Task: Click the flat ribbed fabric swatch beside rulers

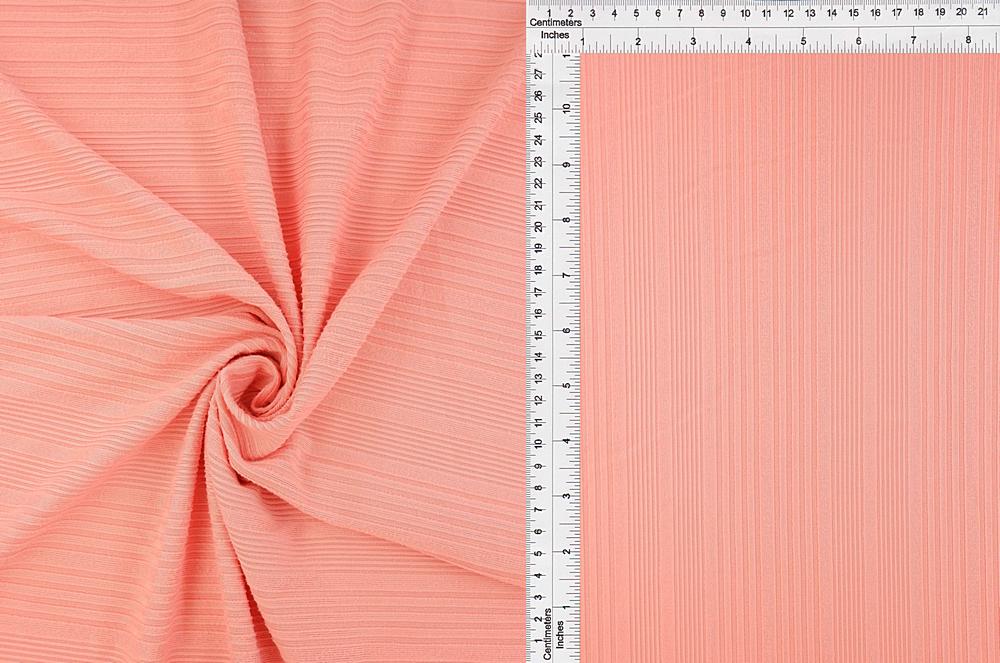Action: (791, 358)
